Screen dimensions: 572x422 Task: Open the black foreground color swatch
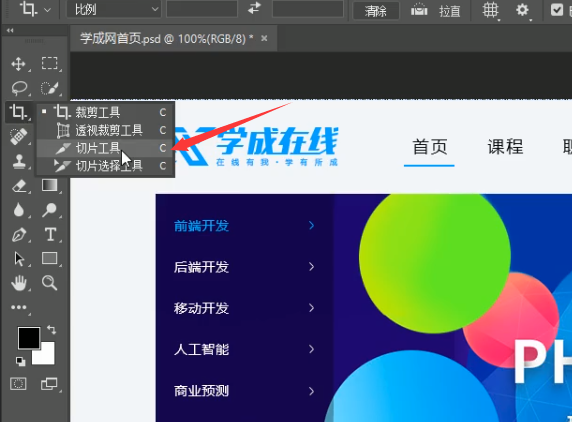29,338
